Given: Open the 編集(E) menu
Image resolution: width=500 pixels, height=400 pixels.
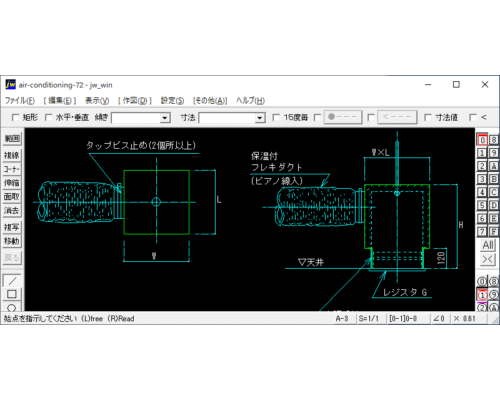Looking at the screenshot, I should tap(60, 100).
